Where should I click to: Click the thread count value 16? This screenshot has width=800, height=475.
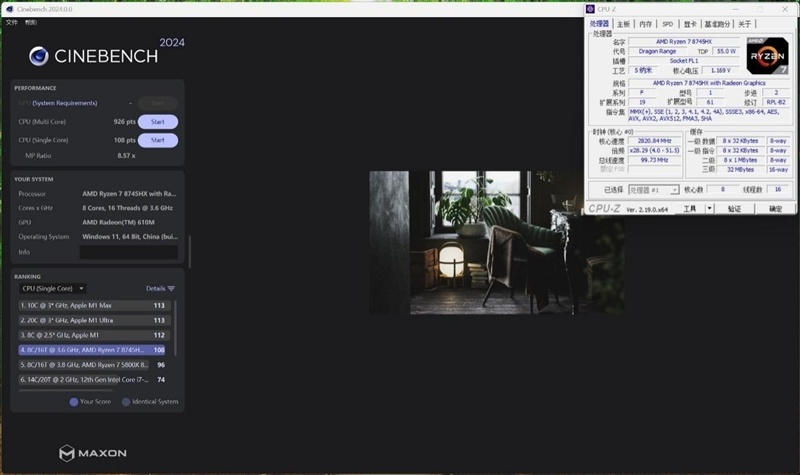tap(778, 189)
